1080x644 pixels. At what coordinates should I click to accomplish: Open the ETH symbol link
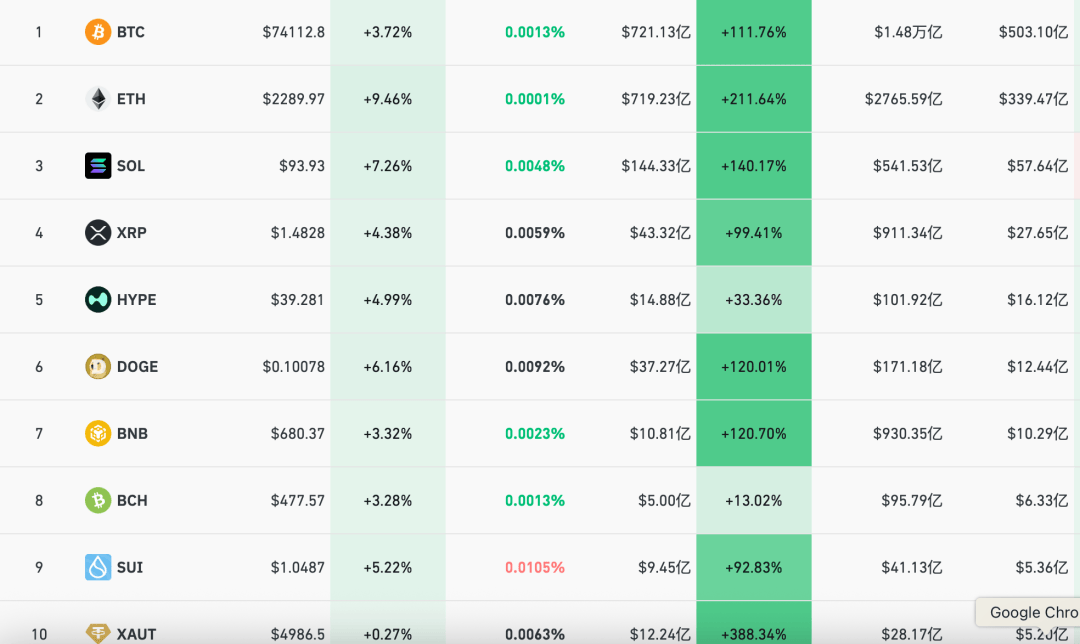pos(131,99)
